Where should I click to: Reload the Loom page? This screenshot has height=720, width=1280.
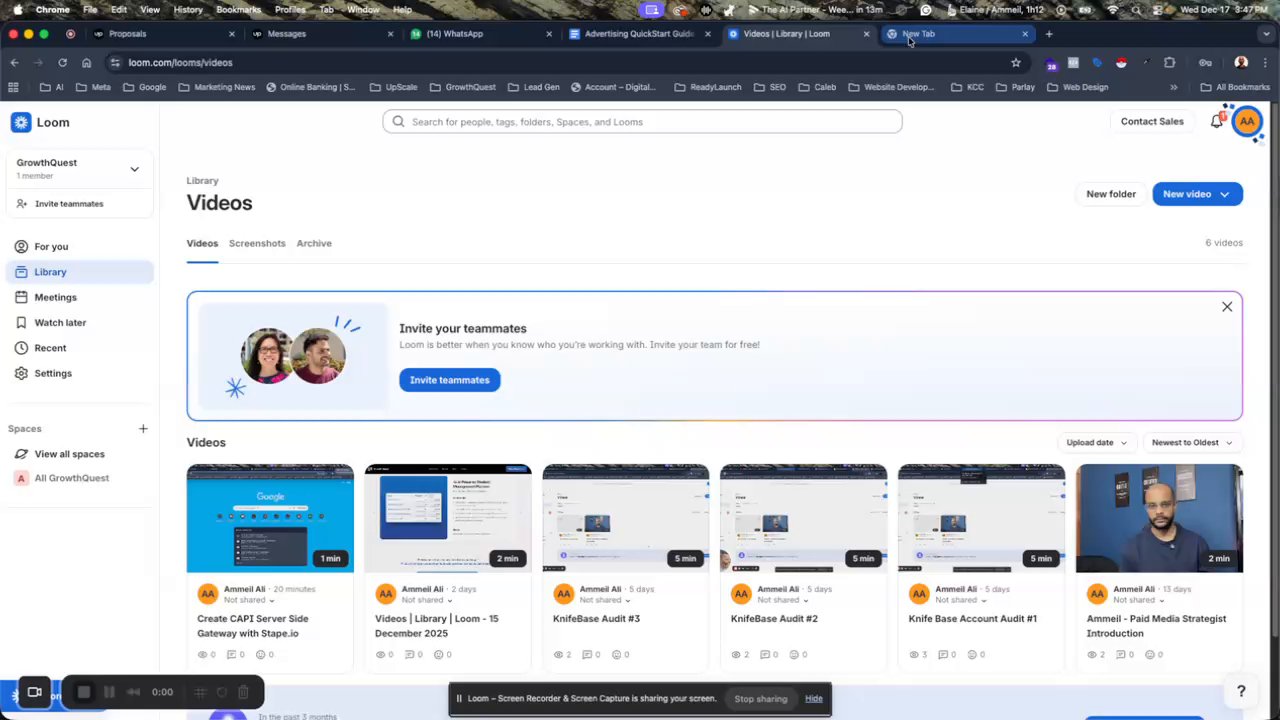[x=62, y=62]
